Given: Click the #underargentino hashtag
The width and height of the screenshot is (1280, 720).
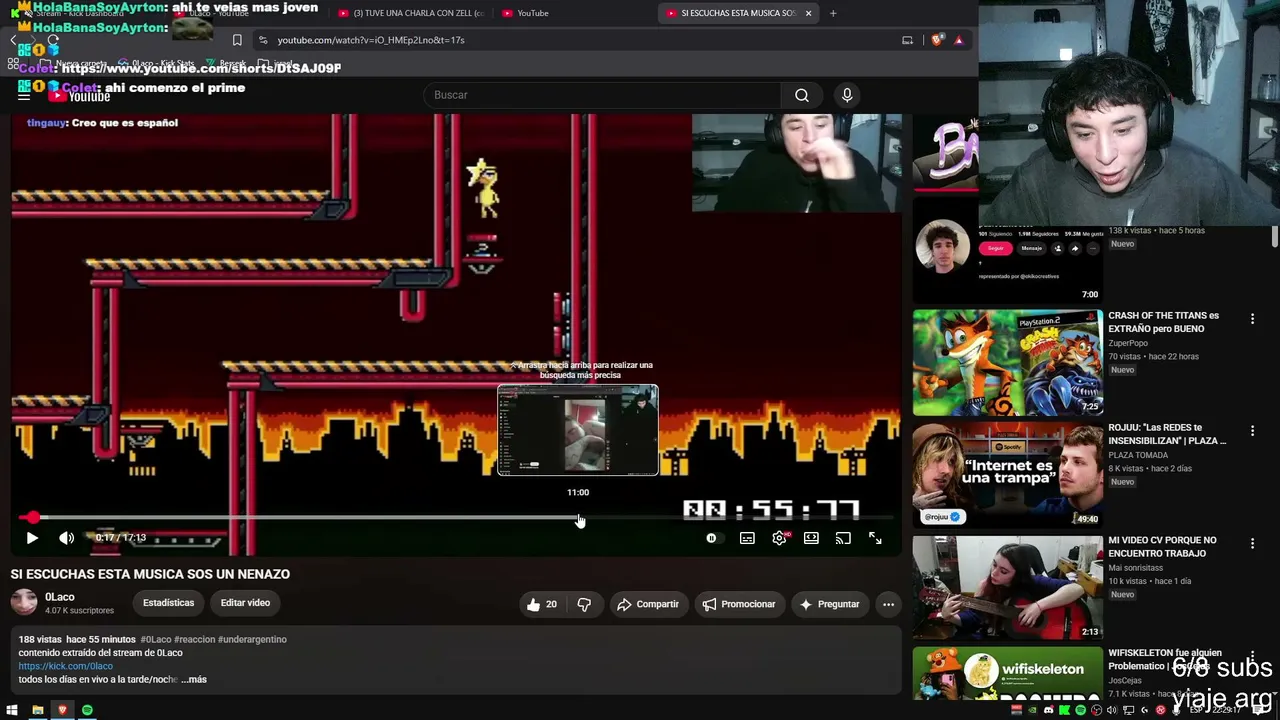Looking at the screenshot, I should click(x=252, y=639).
